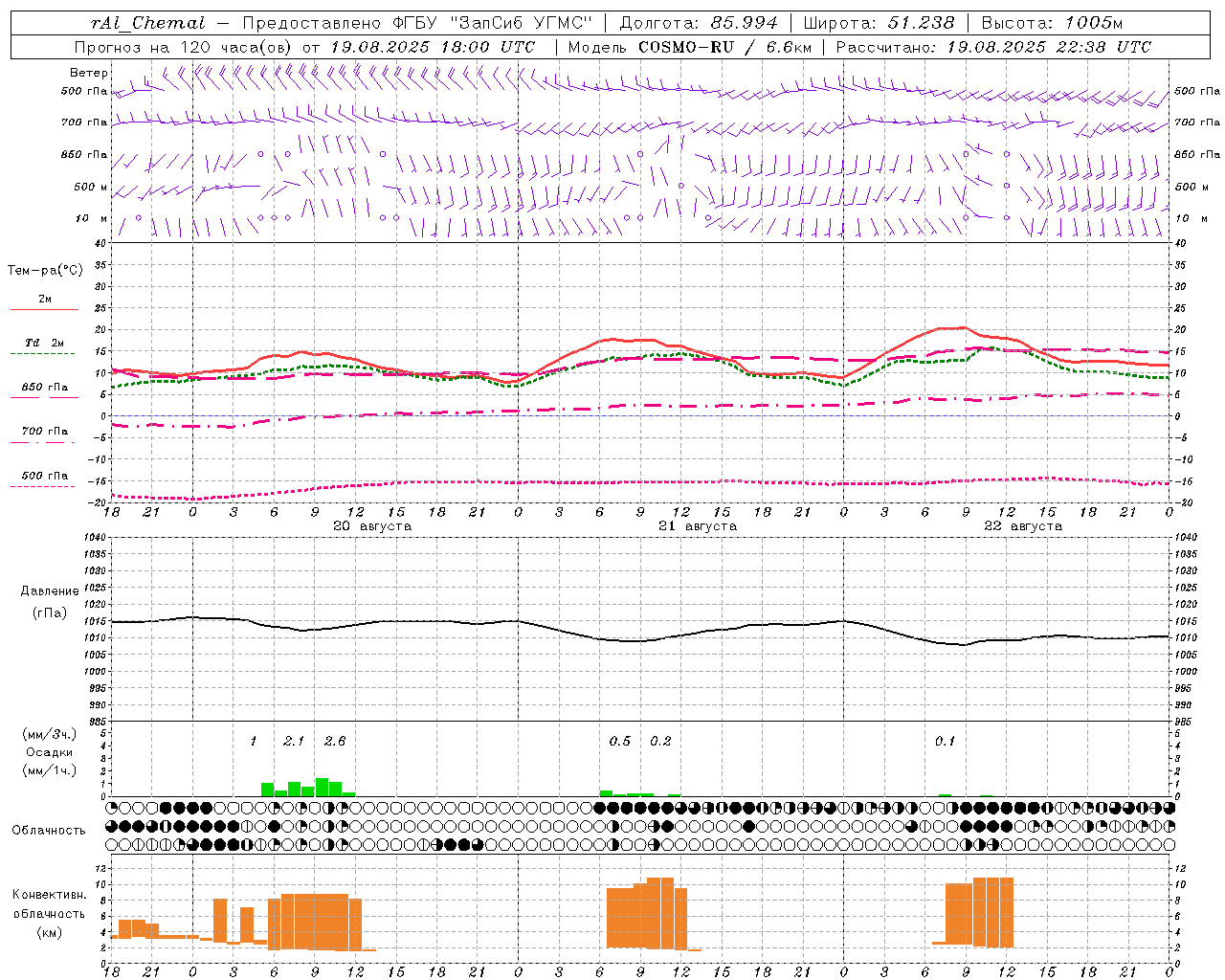1225x980 pixels.
Task: Click the 'Высота: 1005м' header field
Action: click(x=1051, y=23)
